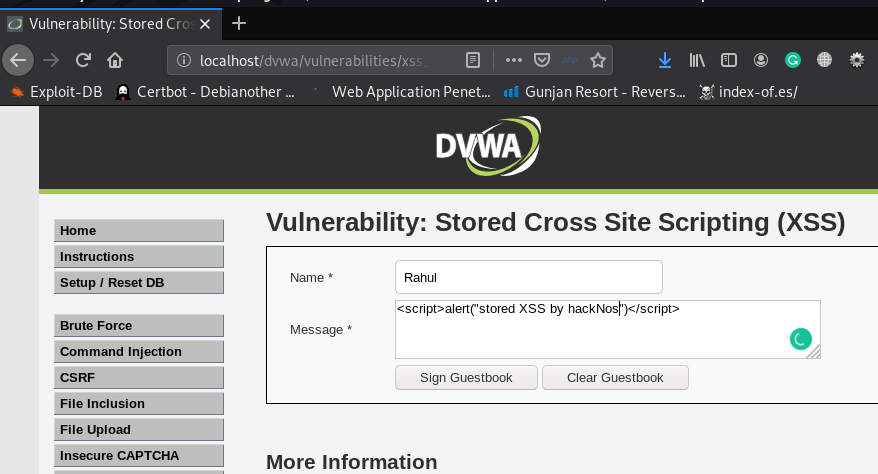Open the Exploit-DB bookmark
The height and width of the screenshot is (474, 878).
(x=56, y=92)
